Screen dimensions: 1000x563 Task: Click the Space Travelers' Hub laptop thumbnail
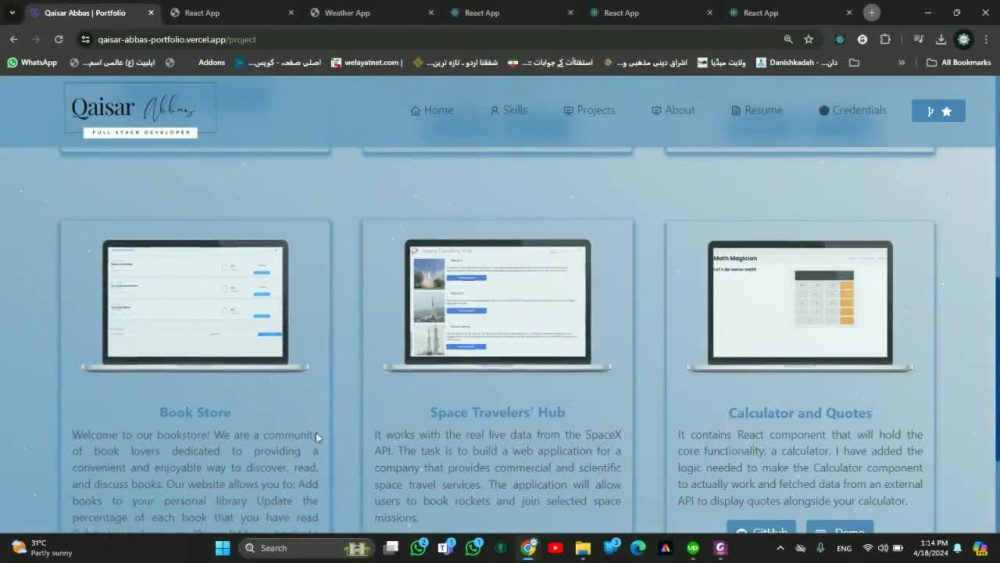coord(497,305)
